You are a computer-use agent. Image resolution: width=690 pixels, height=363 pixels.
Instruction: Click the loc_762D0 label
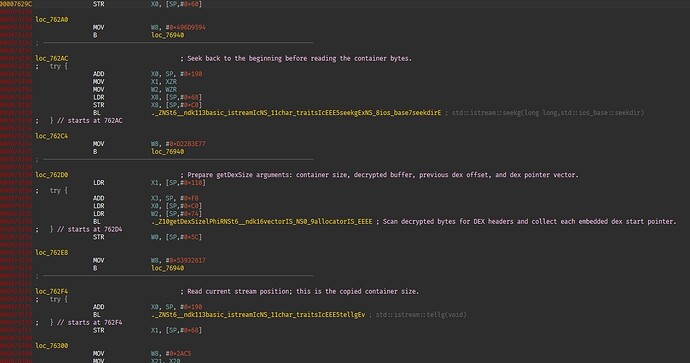coord(51,175)
